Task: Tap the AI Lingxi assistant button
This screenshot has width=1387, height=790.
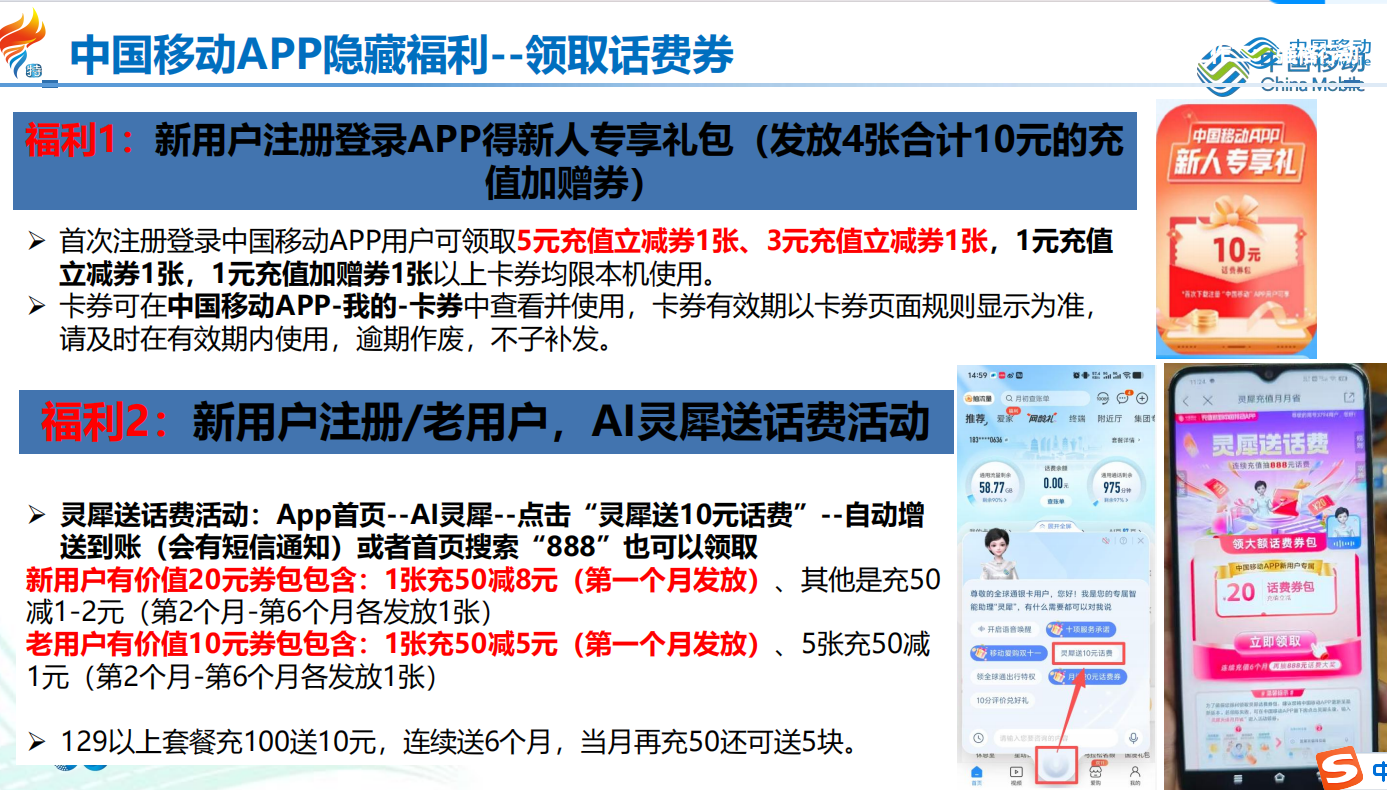Action: coord(1056,766)
